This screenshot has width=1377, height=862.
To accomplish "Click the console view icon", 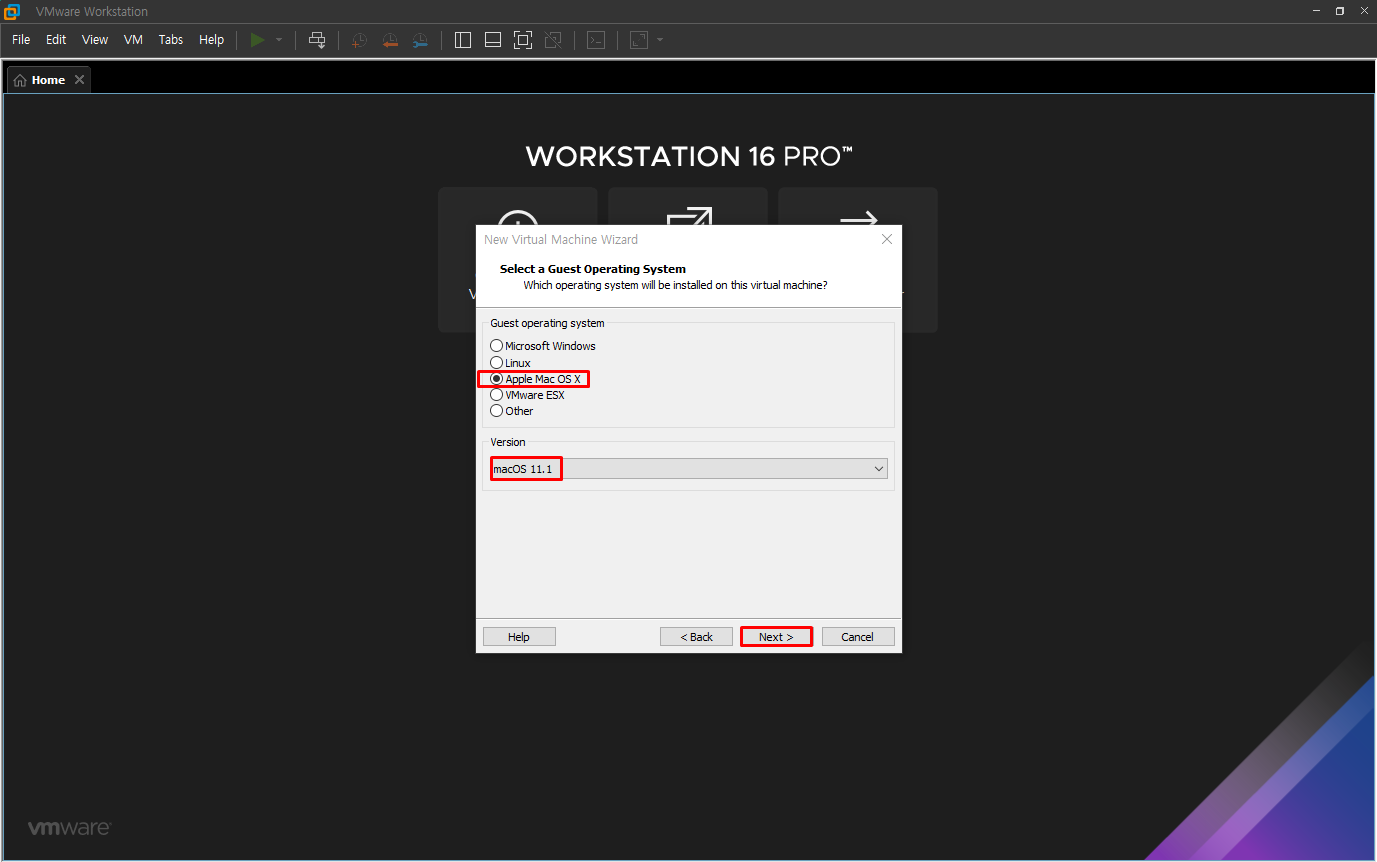I will [596, 40].
